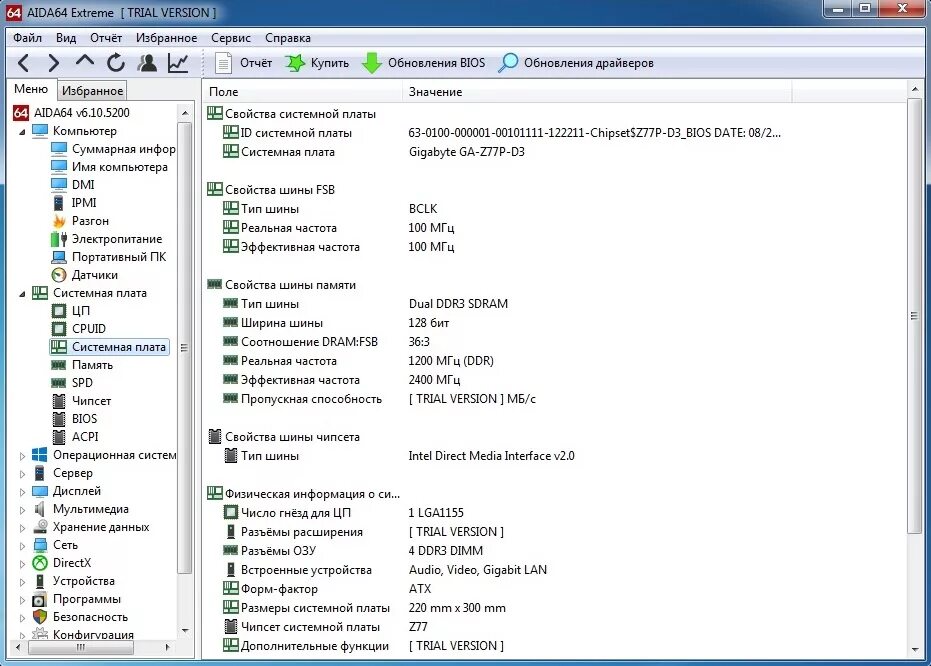Click the Разгон flame icon
The width and height of the screenshot is (931, 666).
59,221
